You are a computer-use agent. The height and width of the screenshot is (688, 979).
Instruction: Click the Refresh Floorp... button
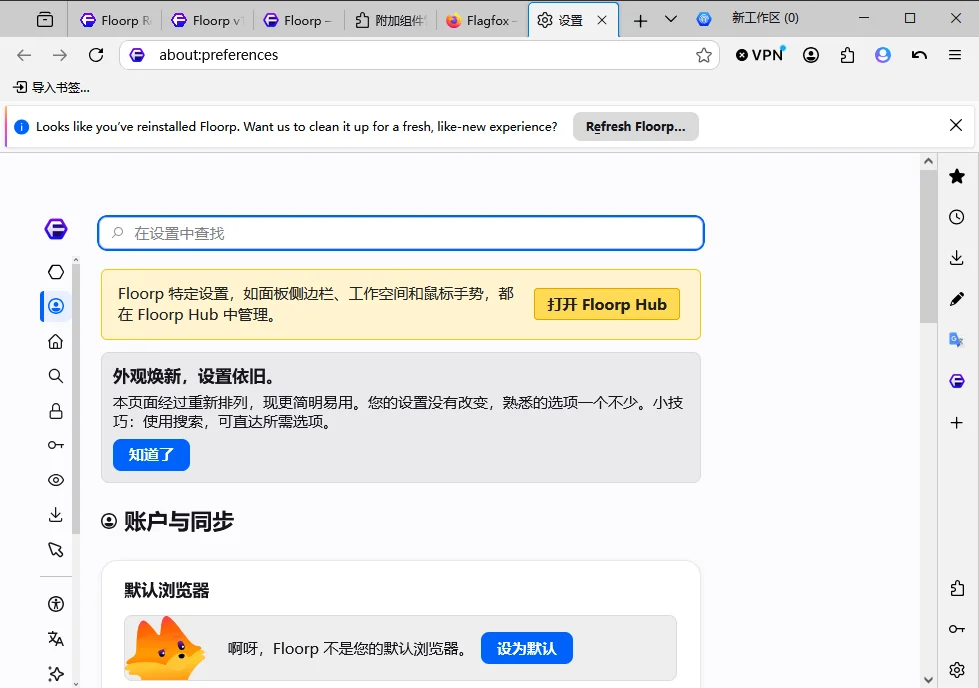point(636,127)
